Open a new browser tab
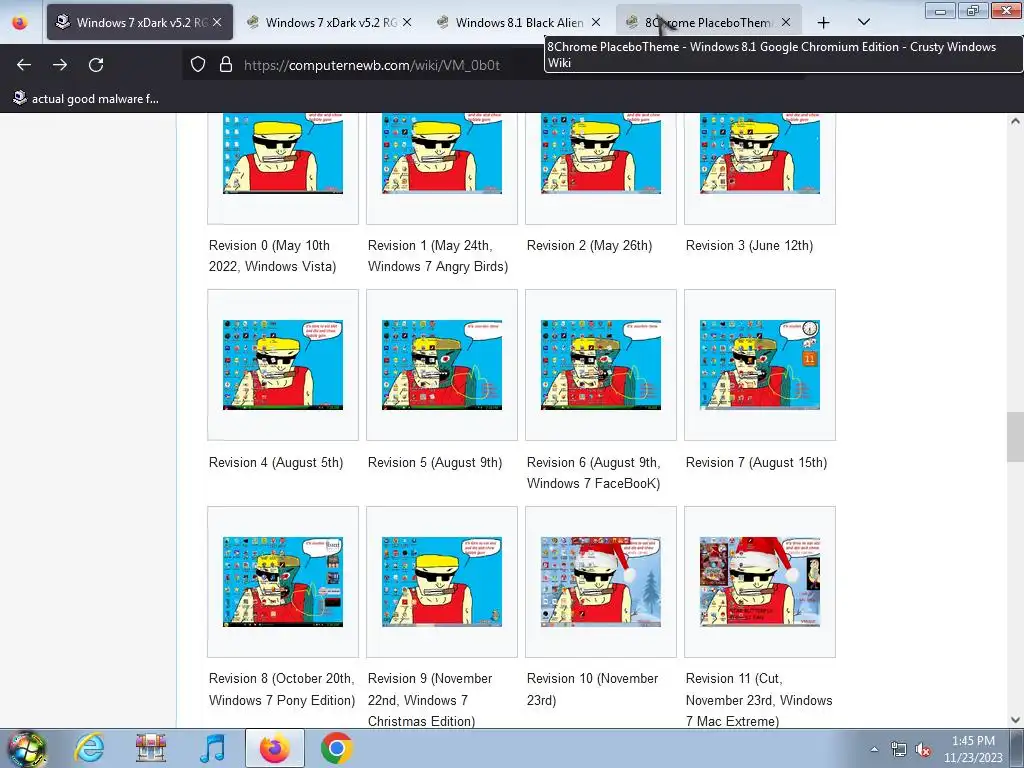Image resolution: width=1024 pixels, height=768 pixels. (824, 23)
